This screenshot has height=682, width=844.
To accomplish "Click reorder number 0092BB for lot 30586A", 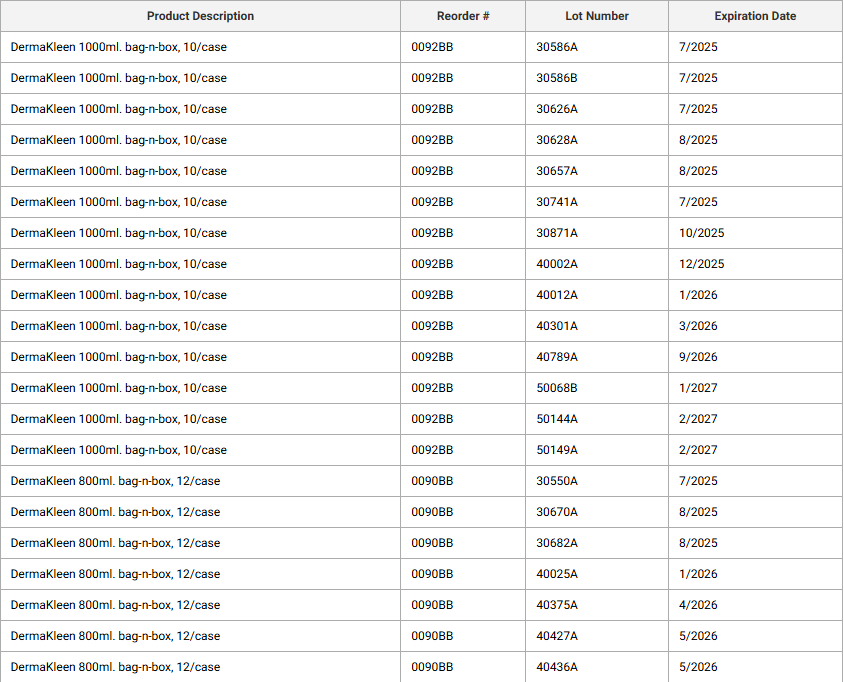I will tap(432, 47).
